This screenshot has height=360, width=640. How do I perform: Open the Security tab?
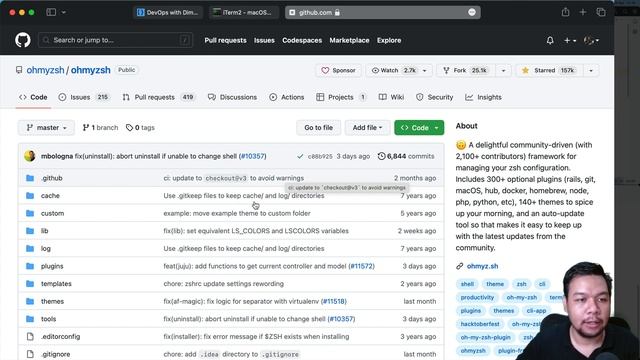(x=434, y=97)
